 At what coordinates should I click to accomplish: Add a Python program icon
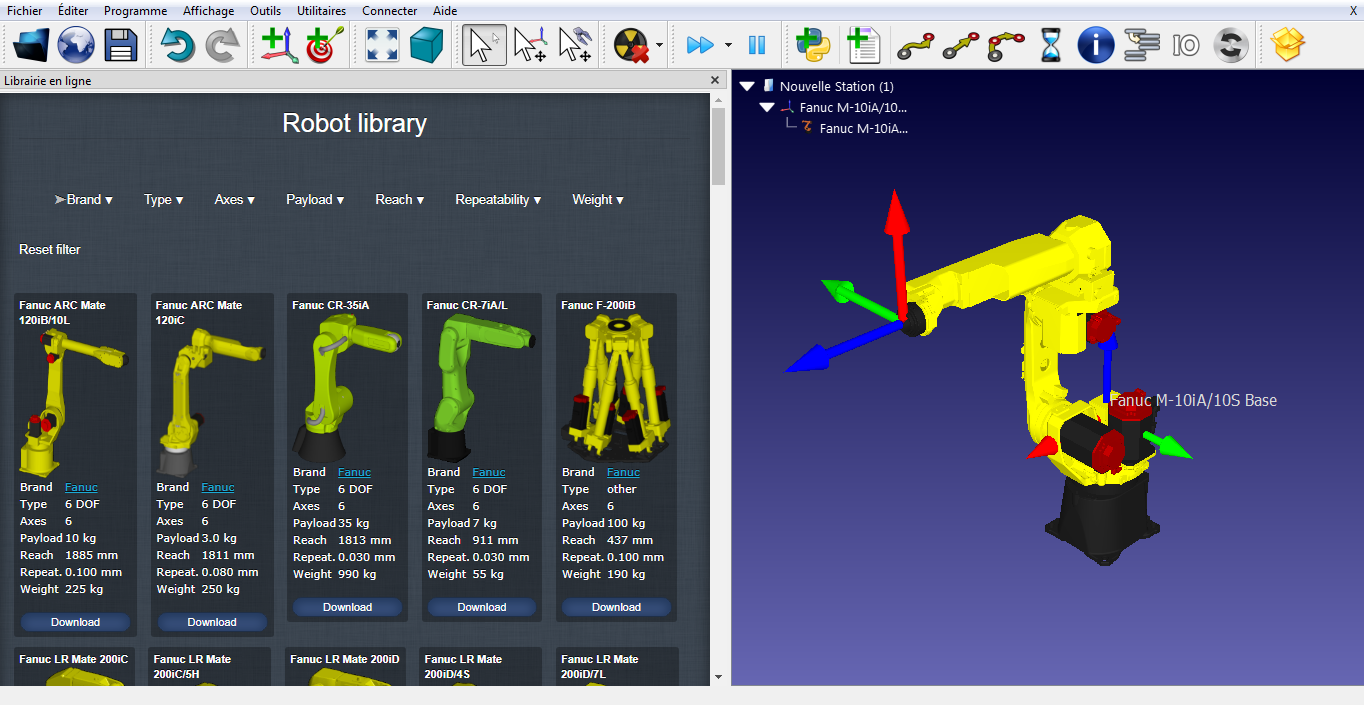pos(813,45)
